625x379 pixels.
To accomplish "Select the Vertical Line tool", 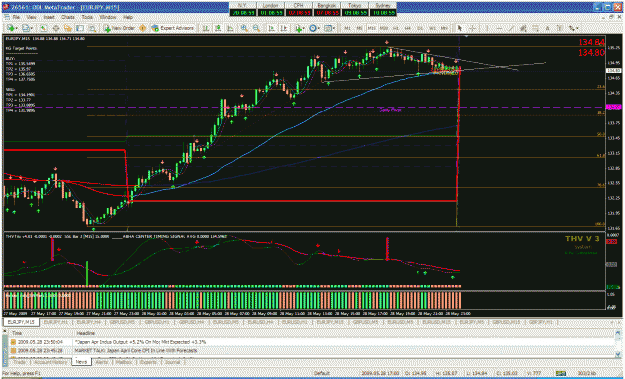I will pyautogui.click(x=487, y=28).
